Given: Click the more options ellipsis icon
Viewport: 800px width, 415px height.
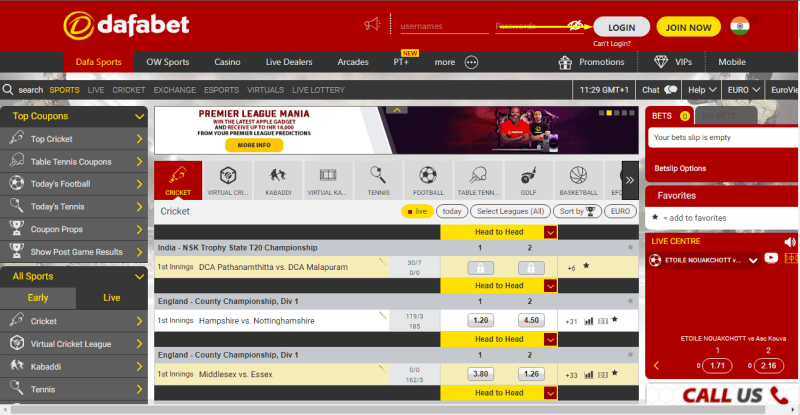Looking at the screenshot, I should tap(471, 62).
